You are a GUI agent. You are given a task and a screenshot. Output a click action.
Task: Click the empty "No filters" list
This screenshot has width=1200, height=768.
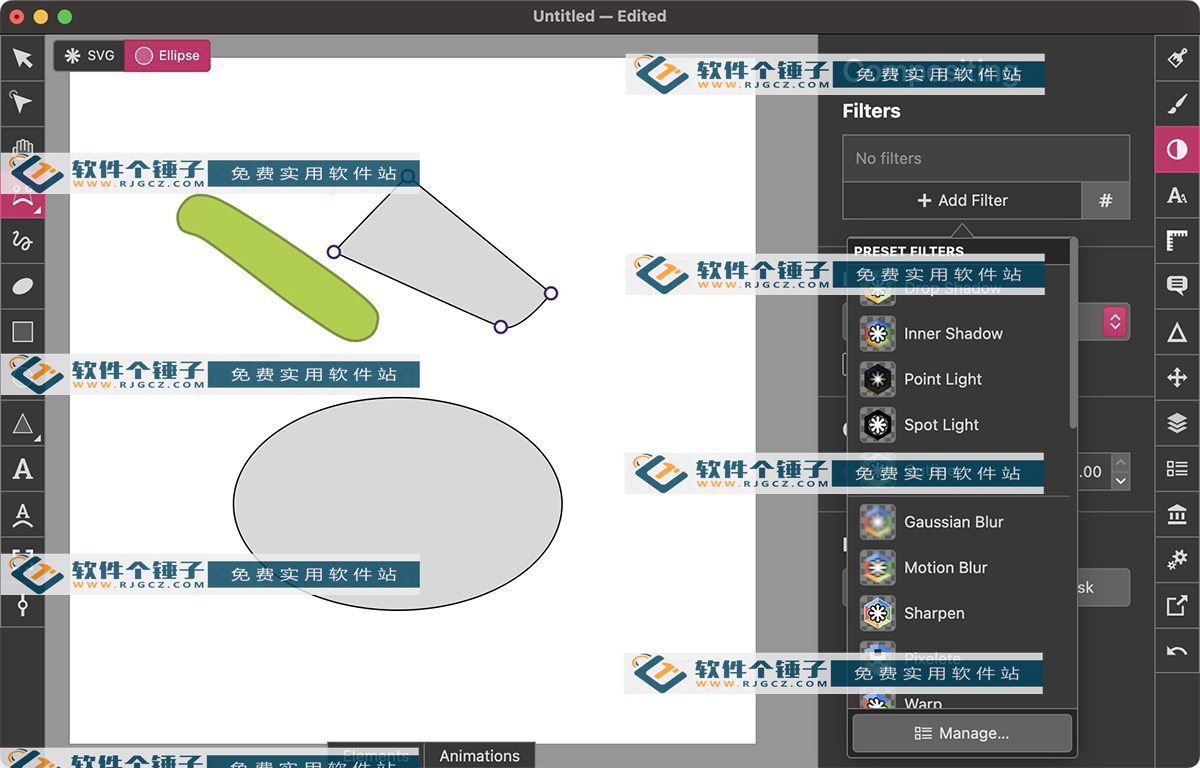coord(986,158)
